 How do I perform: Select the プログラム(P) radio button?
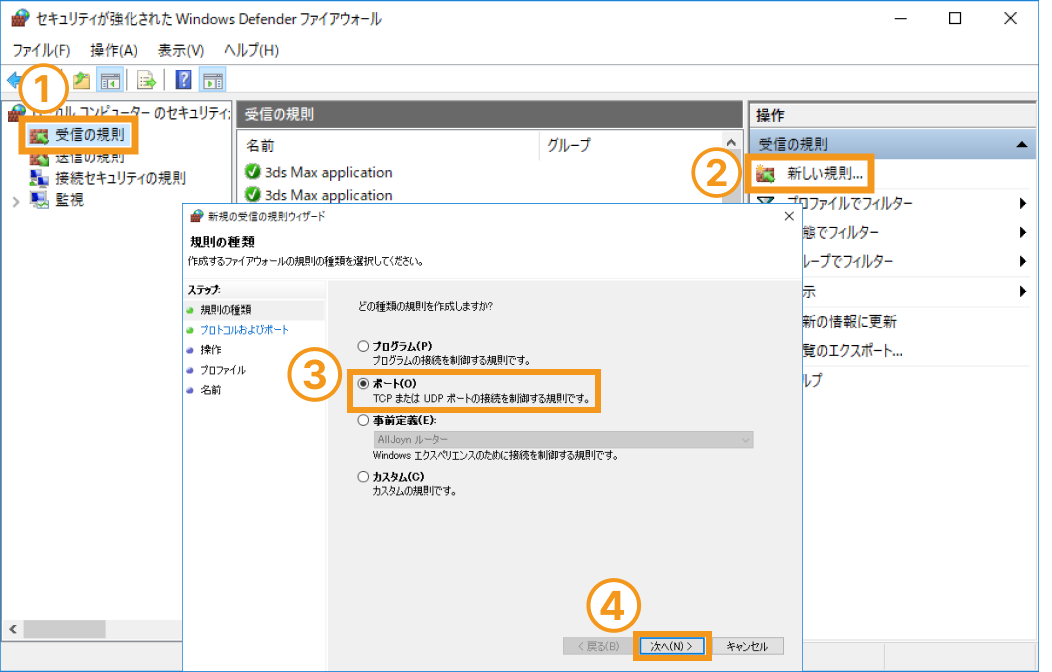click(x=363, y=346)
